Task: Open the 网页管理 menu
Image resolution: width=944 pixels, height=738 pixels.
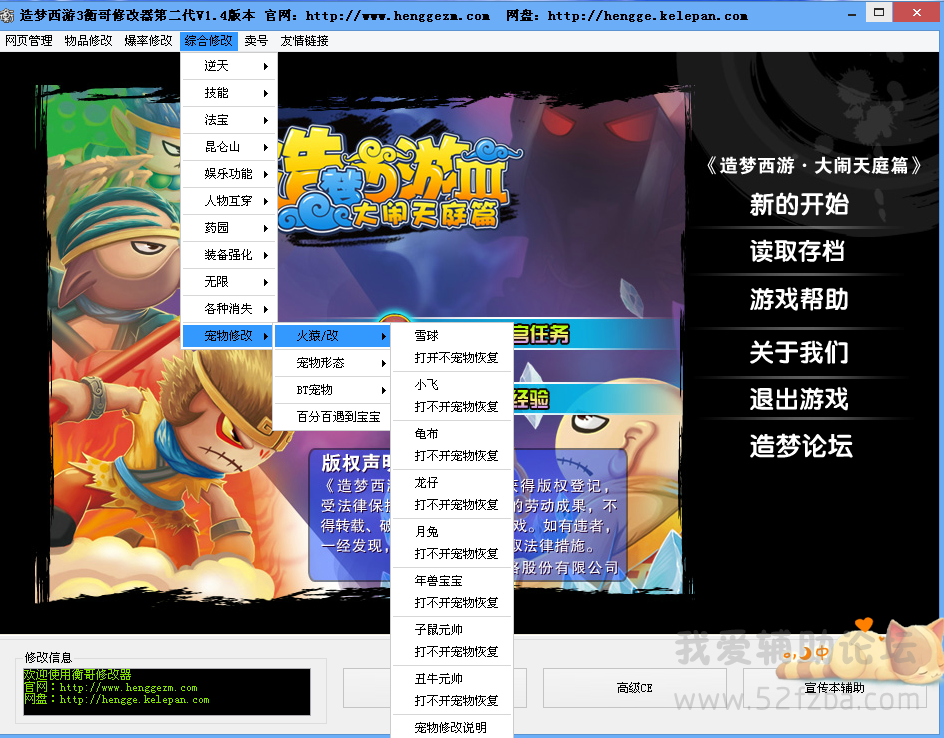Action: (x=28, y=41)
